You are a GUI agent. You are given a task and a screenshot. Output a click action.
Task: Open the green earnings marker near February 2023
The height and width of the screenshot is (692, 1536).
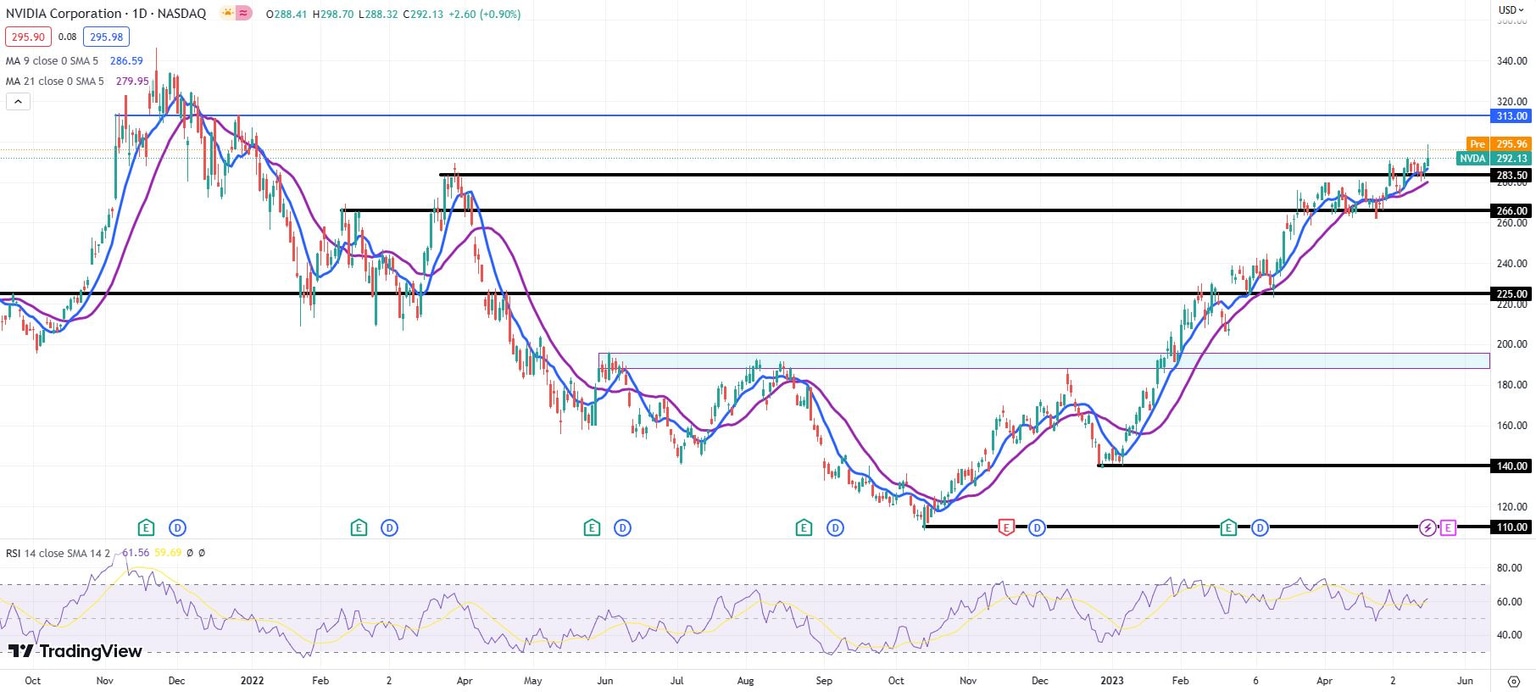[1229, 527]
